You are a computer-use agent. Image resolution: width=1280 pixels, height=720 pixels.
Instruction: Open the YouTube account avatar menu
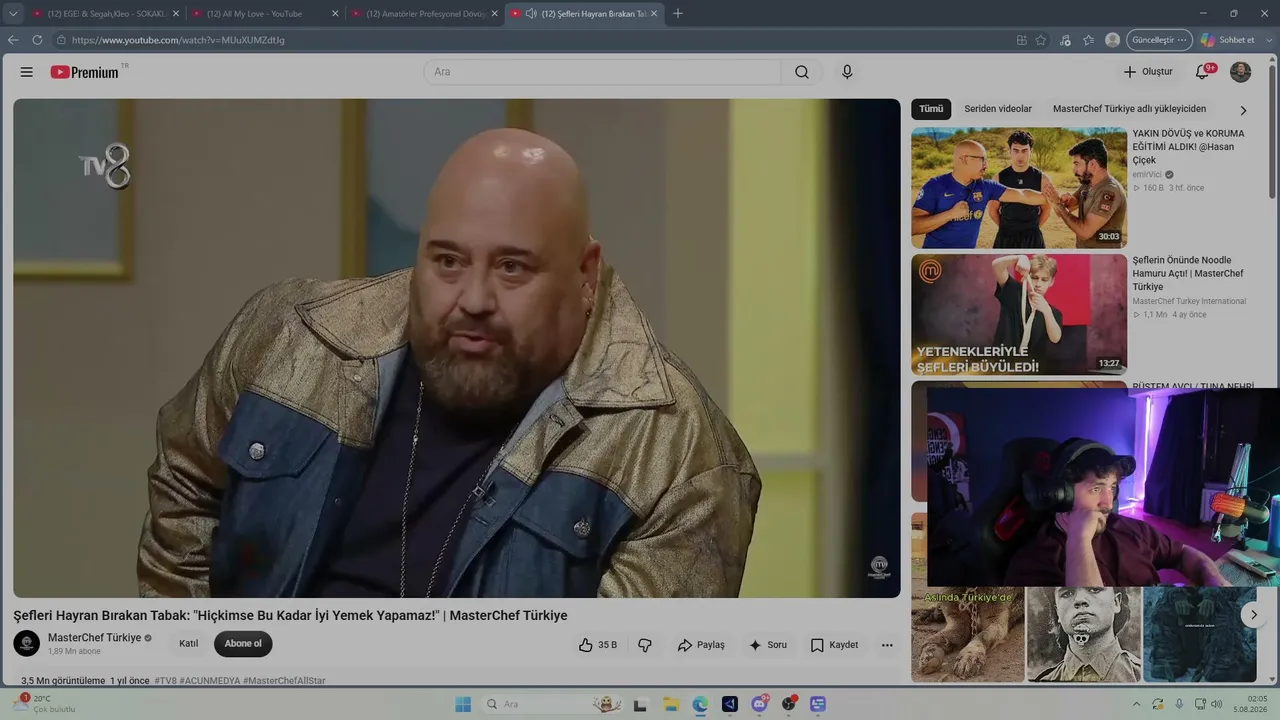[x=1240, y=72]
